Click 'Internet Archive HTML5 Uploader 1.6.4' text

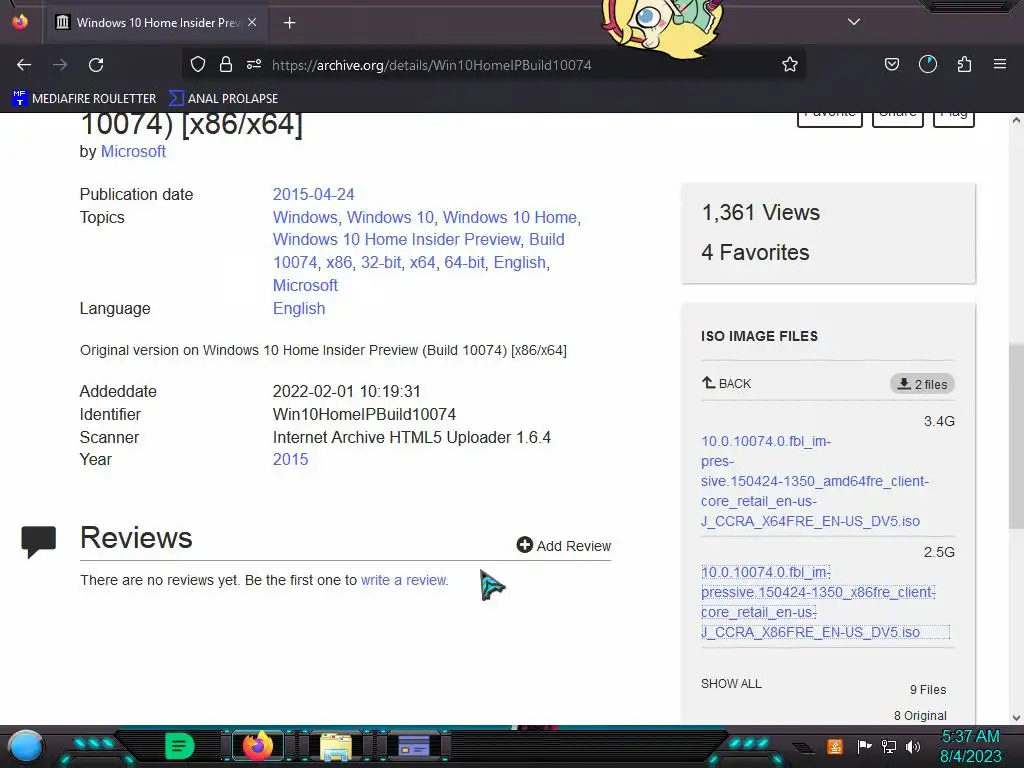[412, 438]
